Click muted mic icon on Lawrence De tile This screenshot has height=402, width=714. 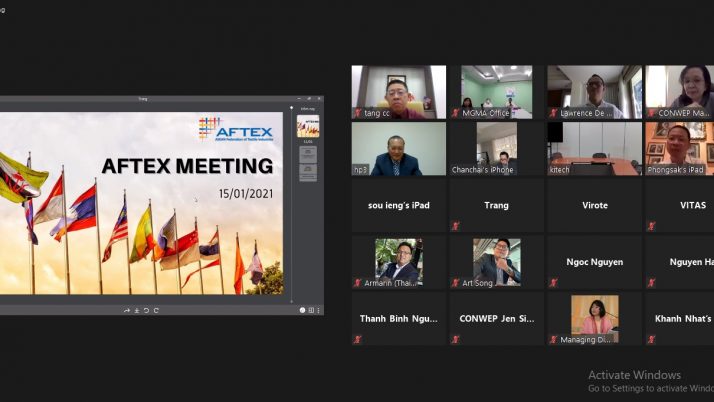click(554, 113)
